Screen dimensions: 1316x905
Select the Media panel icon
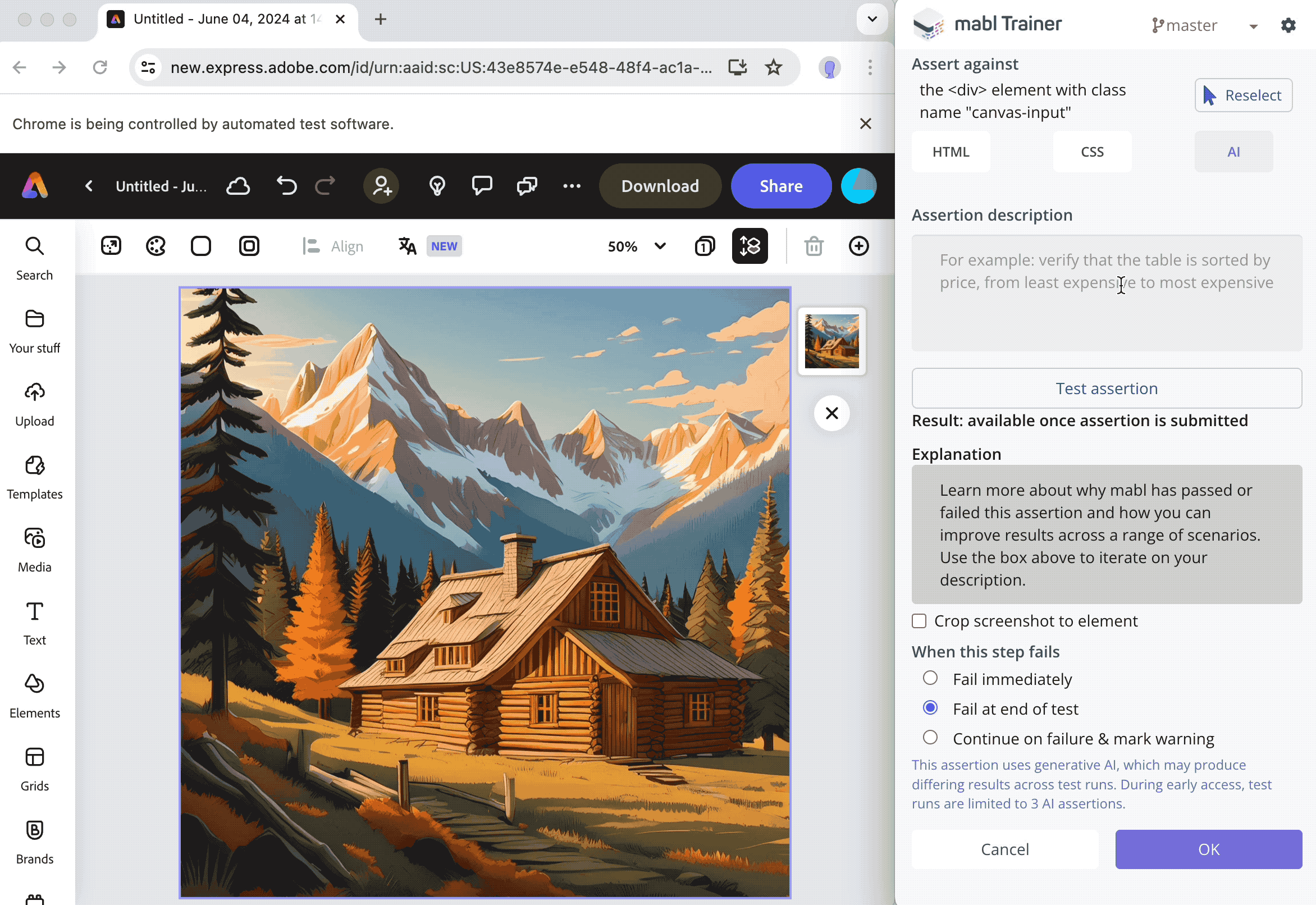tap(34, 549)
